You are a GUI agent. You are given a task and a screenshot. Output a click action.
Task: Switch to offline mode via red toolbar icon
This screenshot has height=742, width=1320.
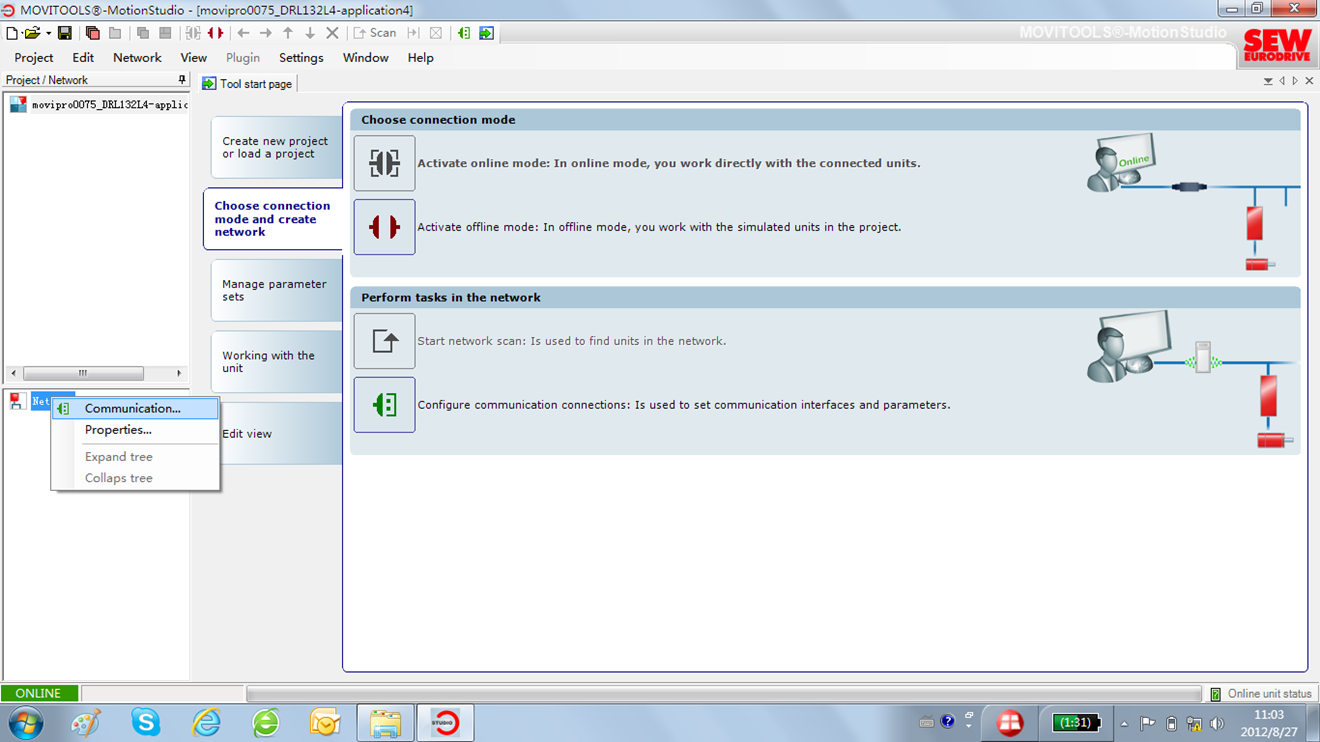(215, 33)
